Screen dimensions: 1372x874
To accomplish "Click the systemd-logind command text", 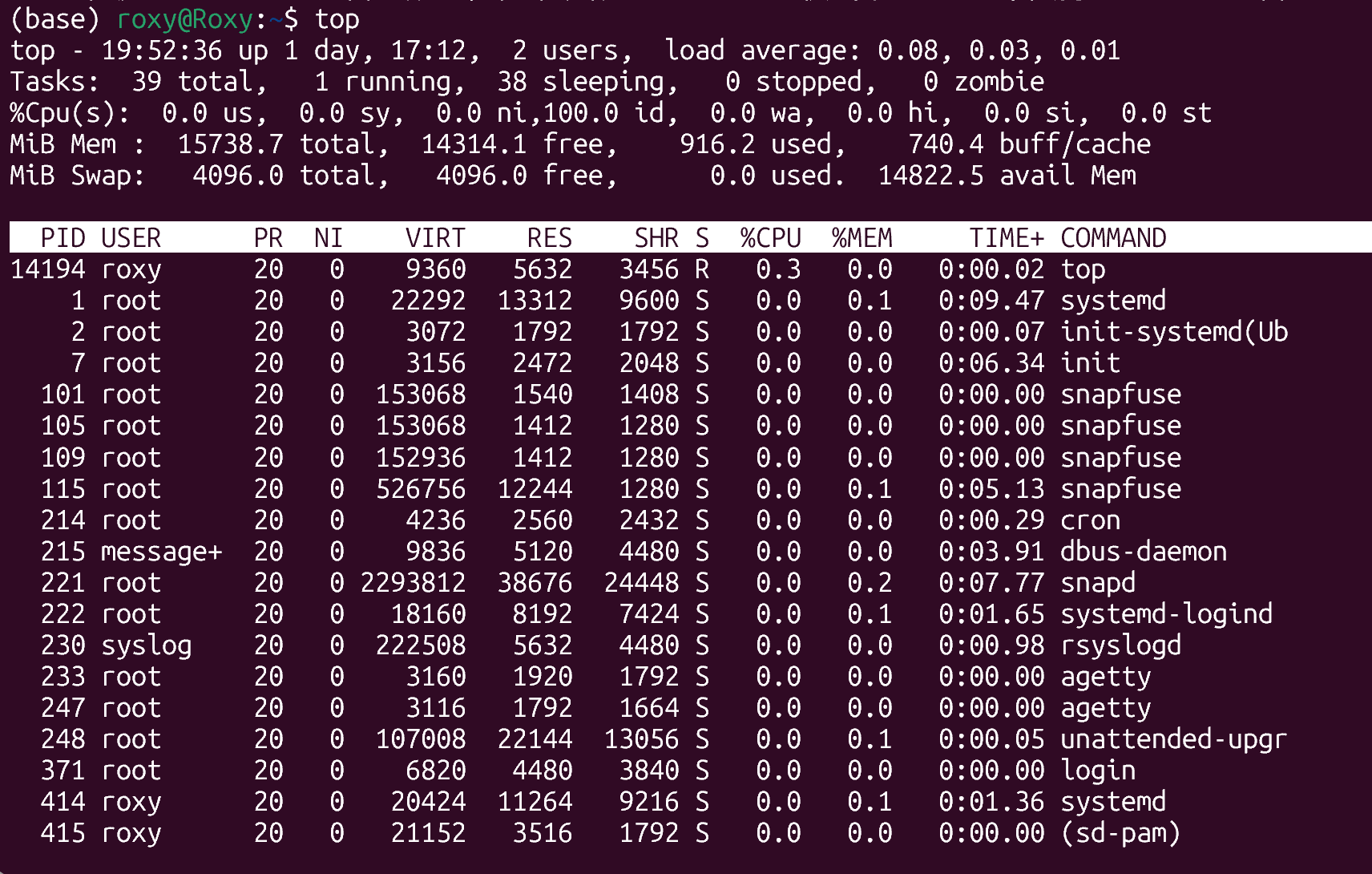I will (1166, 614).
